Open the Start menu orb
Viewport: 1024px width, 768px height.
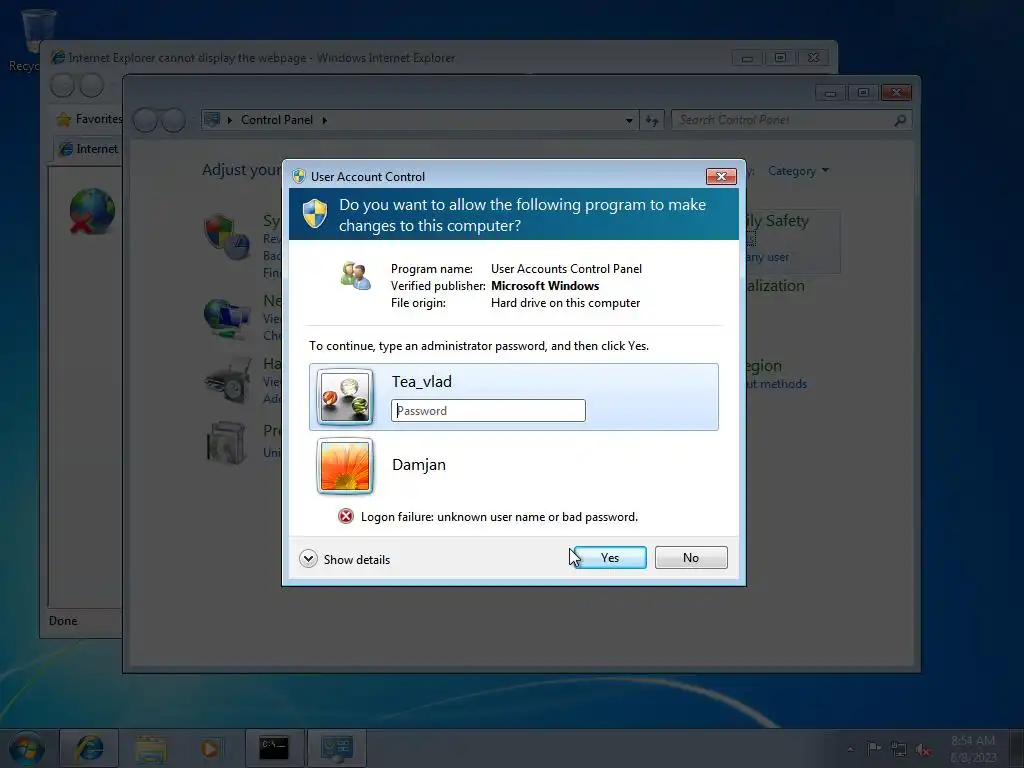(x=27, y=748)
